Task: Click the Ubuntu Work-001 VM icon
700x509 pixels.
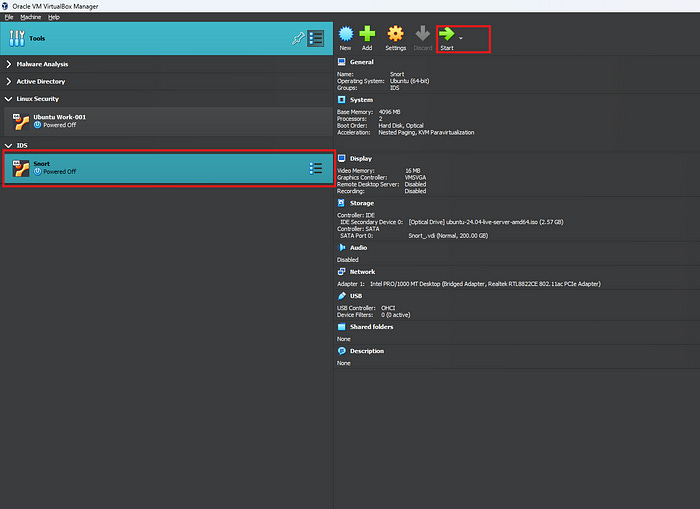Action: click(x=21, y=121)
